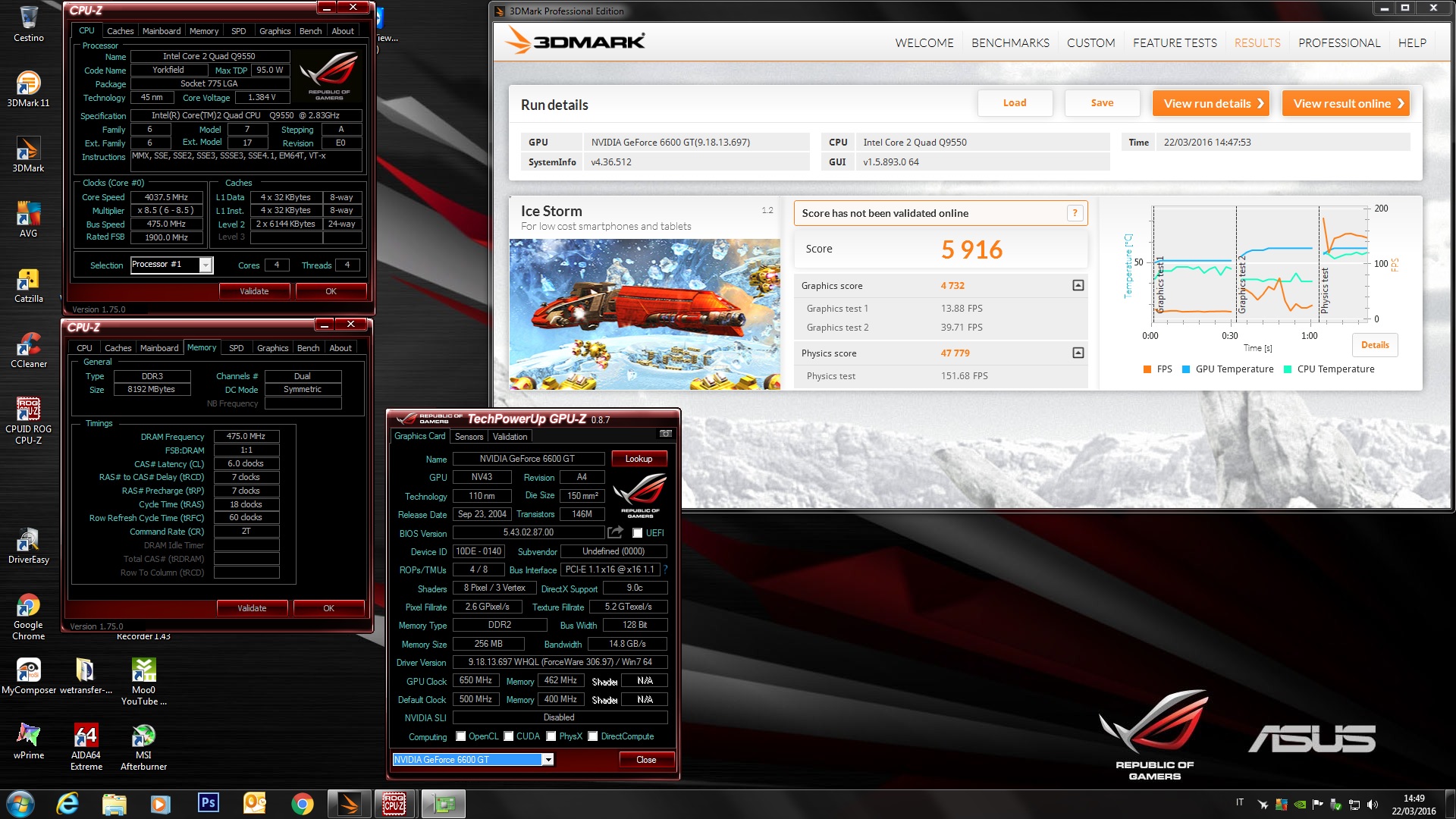Collapse the Graphics score section in 3DMark
This screenshot has width=1456, height=819.
pos(1078,286)
